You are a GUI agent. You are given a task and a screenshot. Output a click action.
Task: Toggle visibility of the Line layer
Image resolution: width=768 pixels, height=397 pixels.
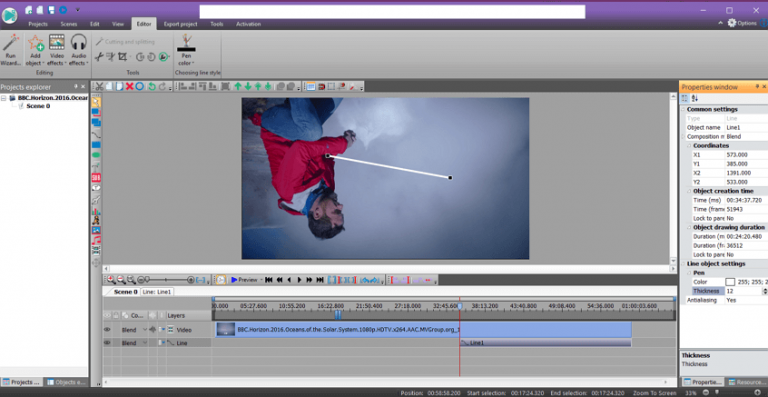coord(107,343)
